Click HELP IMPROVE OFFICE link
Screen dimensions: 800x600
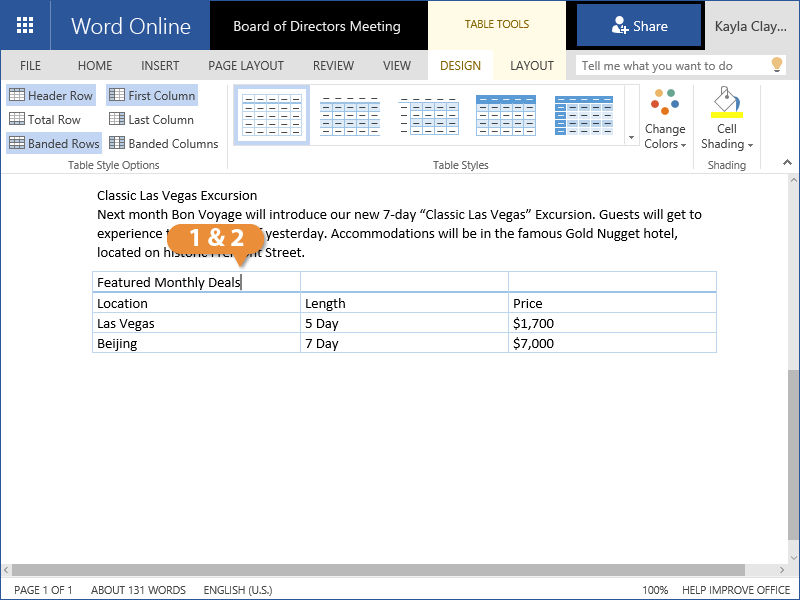pyautogui.click(x=735, y=590)
